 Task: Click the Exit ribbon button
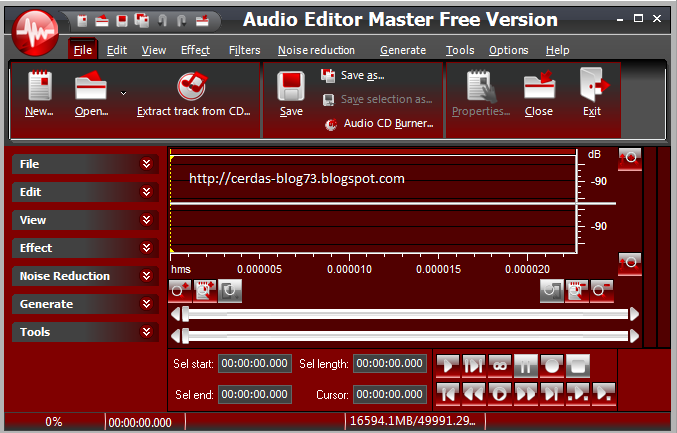(592, 93)
